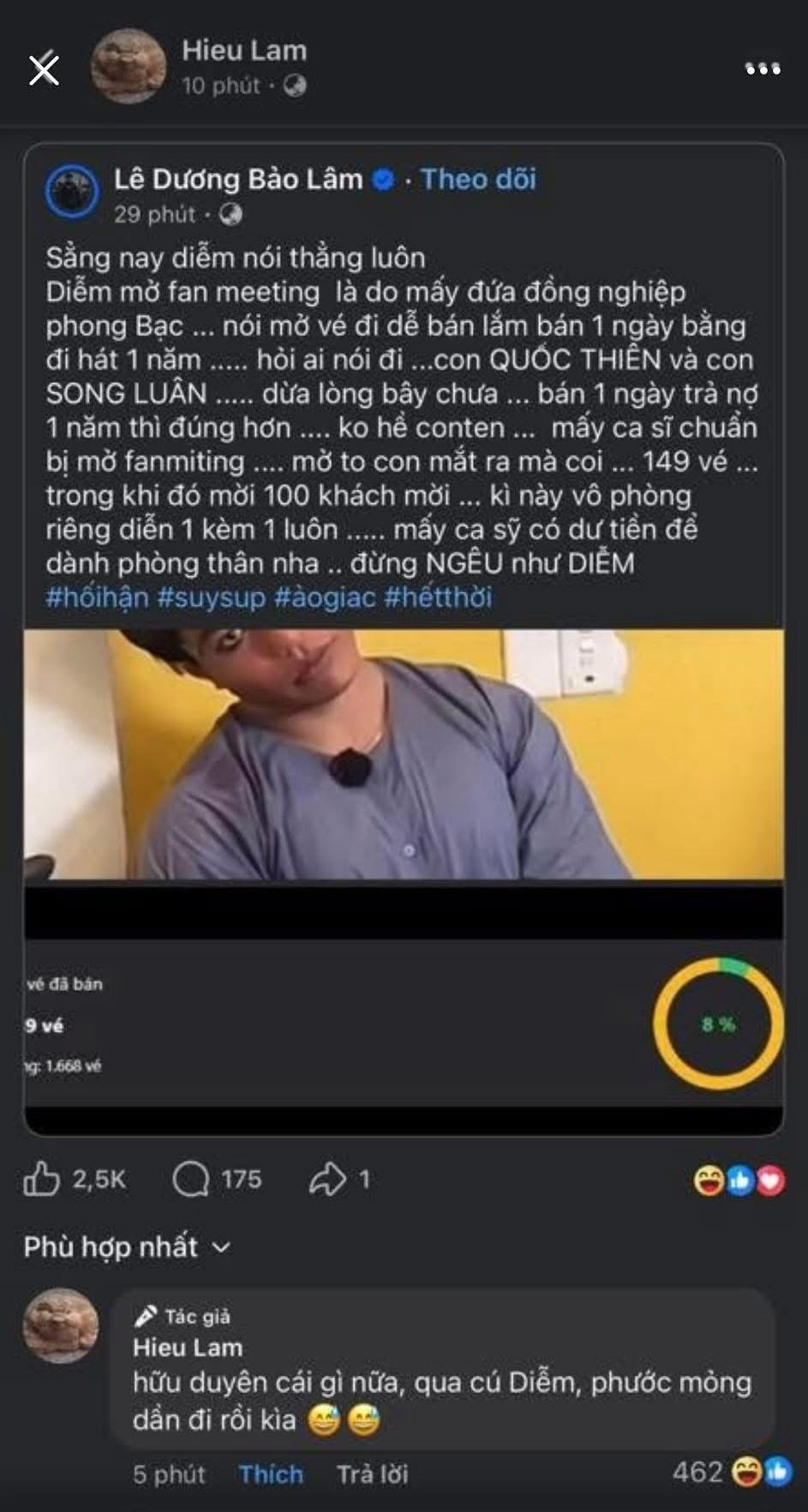Open comments via speech bubble icon 175
Viewport: 808px width, 1512px height.
(190, 1179)
